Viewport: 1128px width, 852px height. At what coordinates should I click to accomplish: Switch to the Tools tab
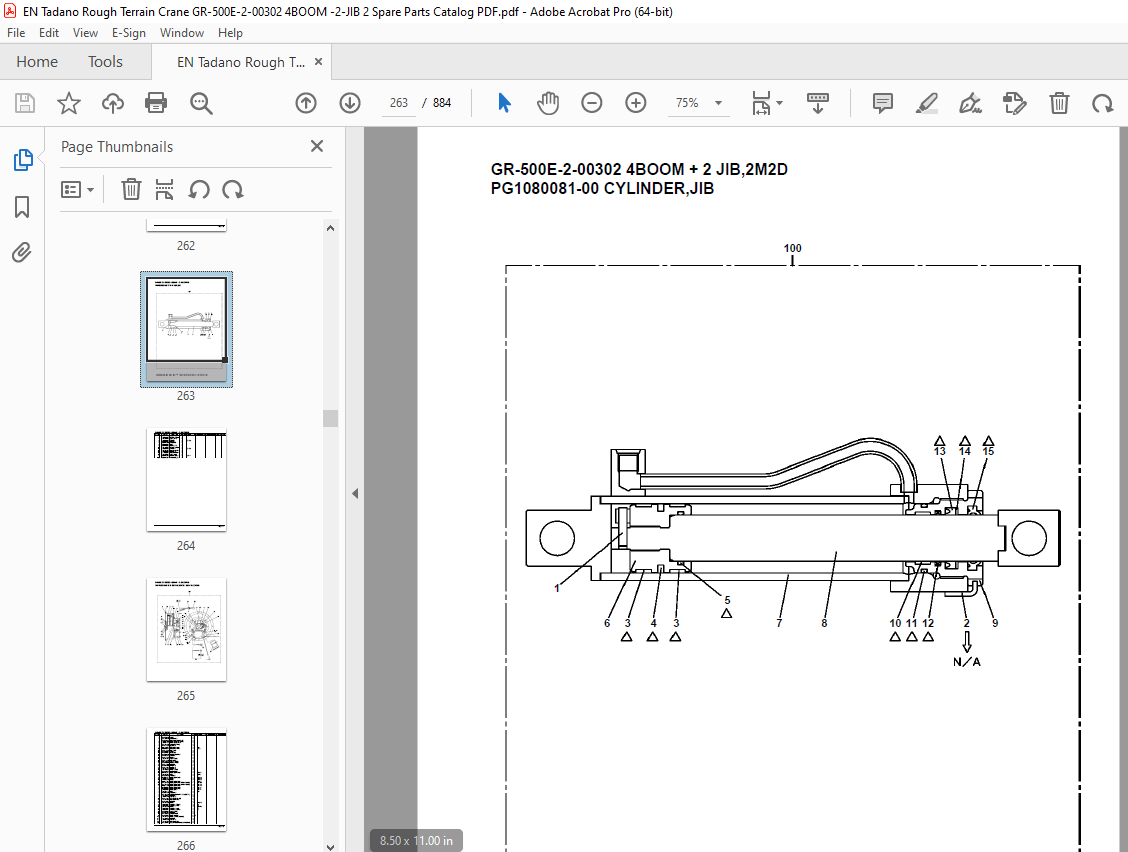point(105,62)
